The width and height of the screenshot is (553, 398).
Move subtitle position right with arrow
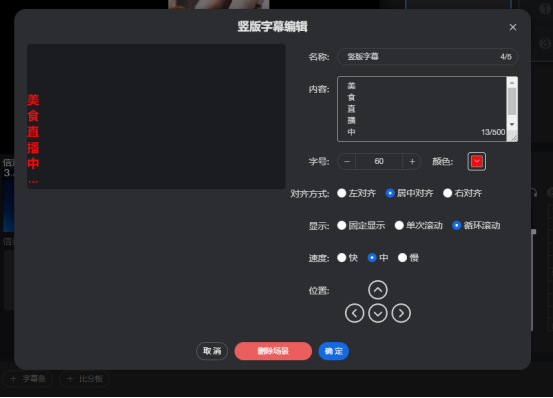tap(401, 313)
